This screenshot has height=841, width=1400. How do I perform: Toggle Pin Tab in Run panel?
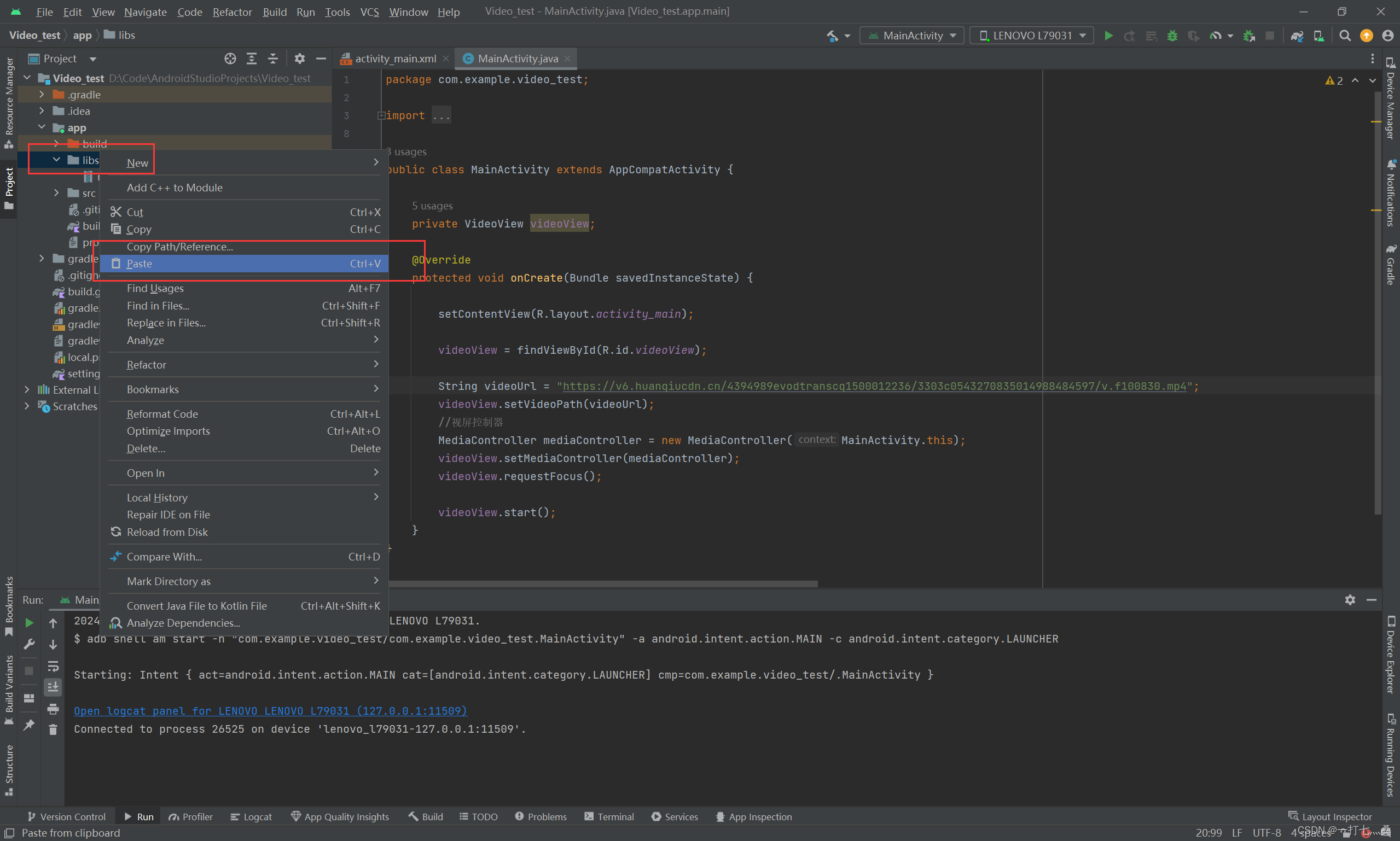point(29,725)
